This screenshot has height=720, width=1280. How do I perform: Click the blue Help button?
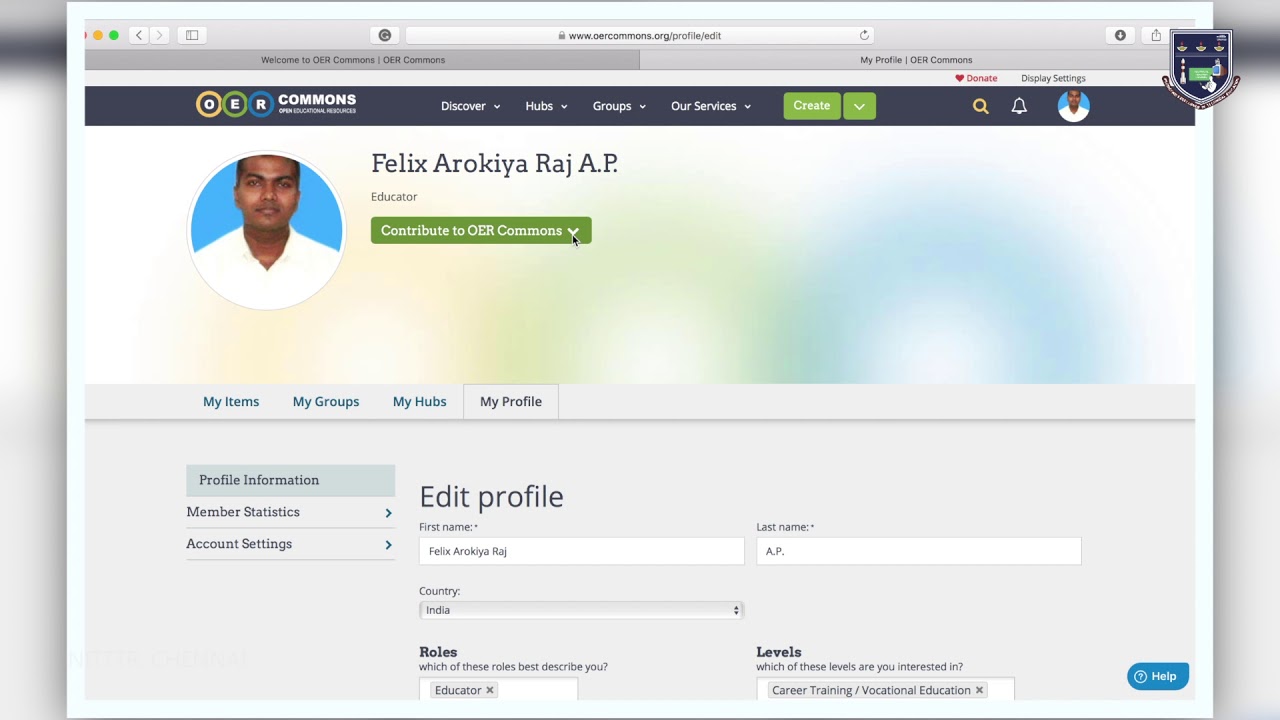point(1158,676)
